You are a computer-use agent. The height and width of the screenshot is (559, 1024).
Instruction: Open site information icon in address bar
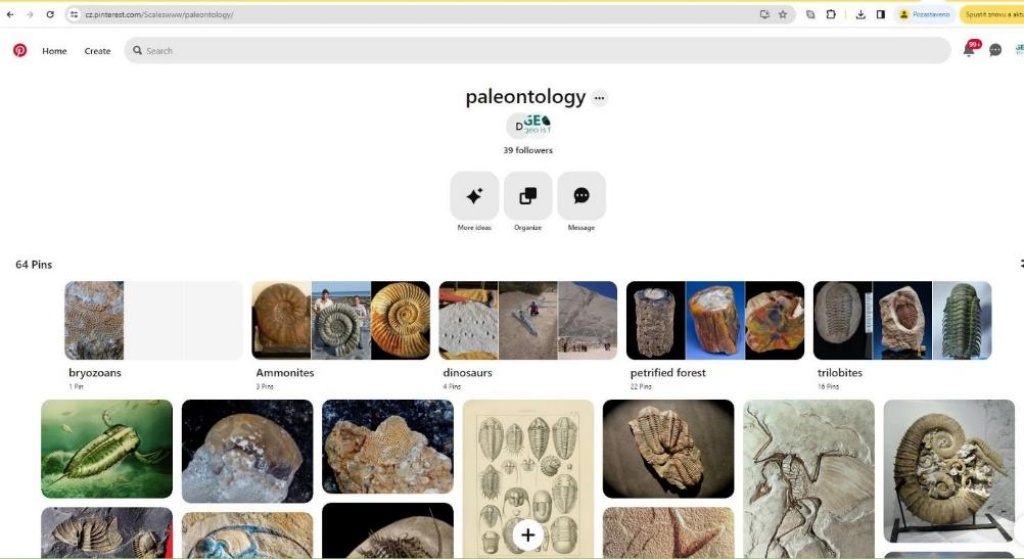point(74,14)
